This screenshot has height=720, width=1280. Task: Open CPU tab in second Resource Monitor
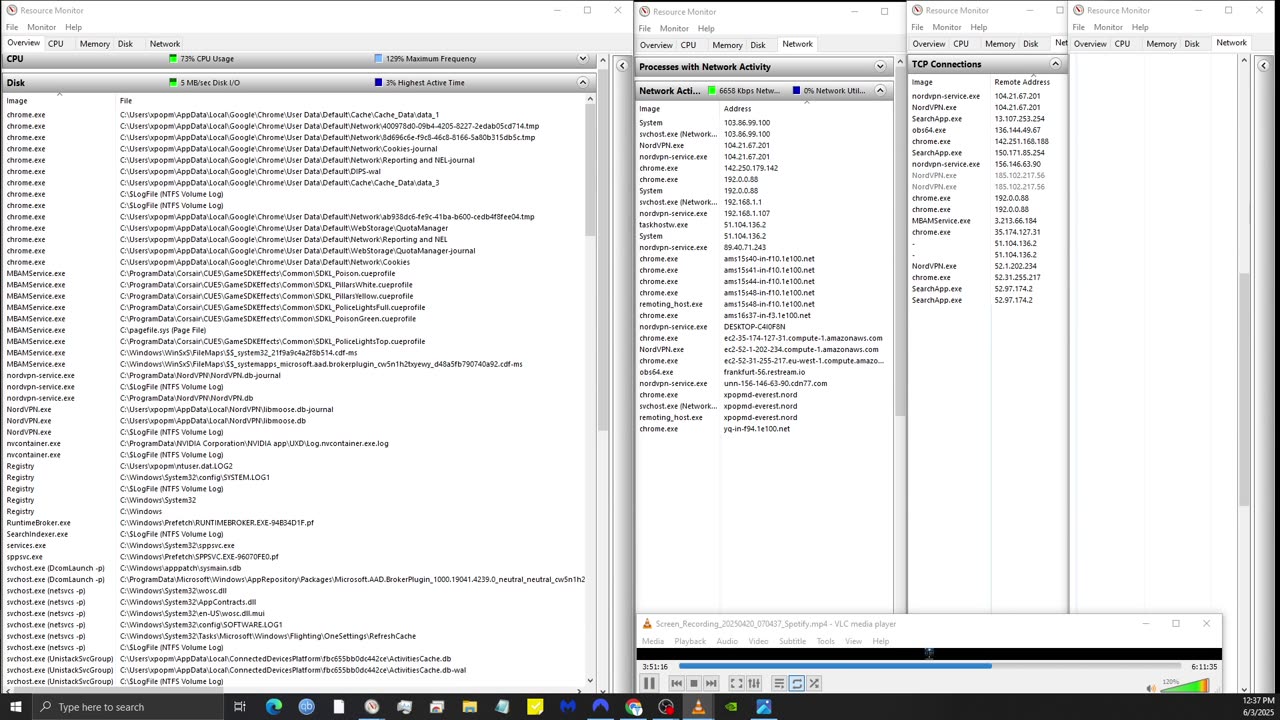point(688,45)
